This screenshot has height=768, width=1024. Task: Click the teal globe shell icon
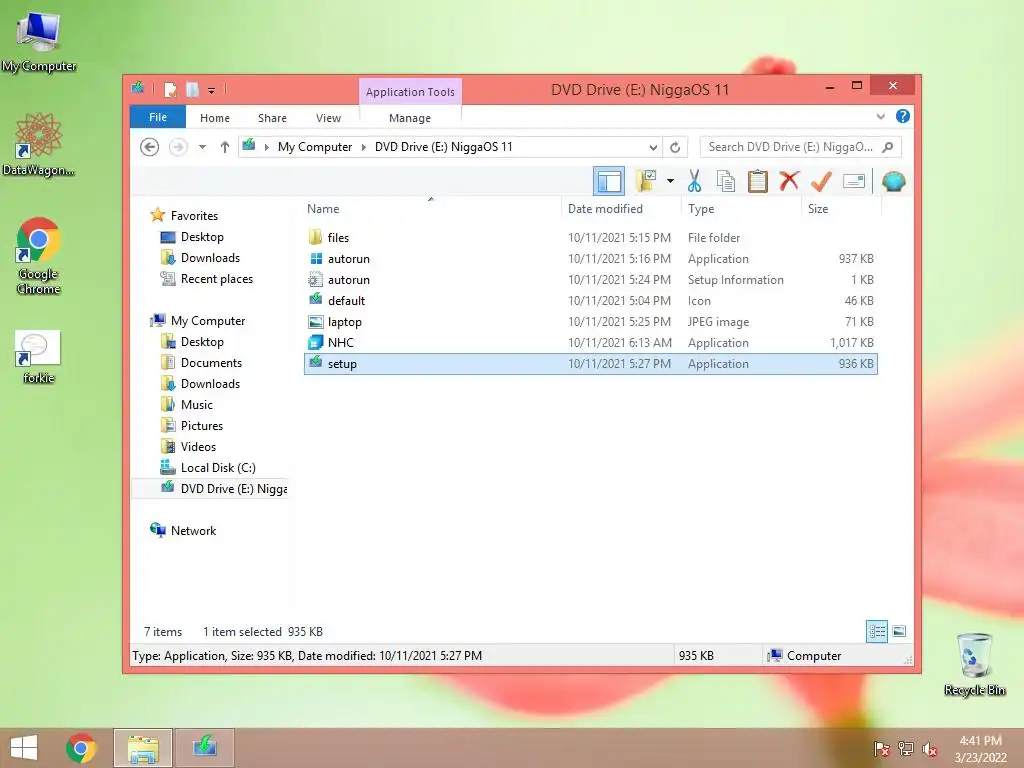(x=893, y=181)
